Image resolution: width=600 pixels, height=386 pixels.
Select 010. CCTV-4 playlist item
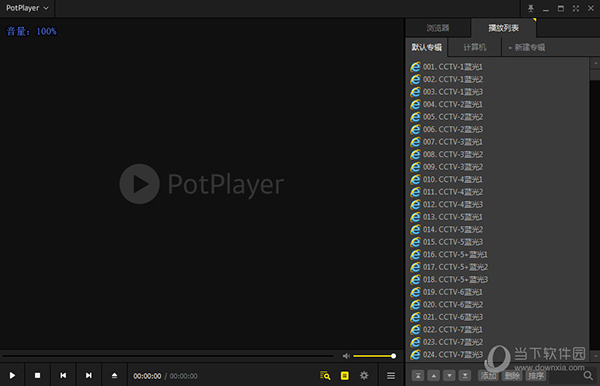point(497,179)
